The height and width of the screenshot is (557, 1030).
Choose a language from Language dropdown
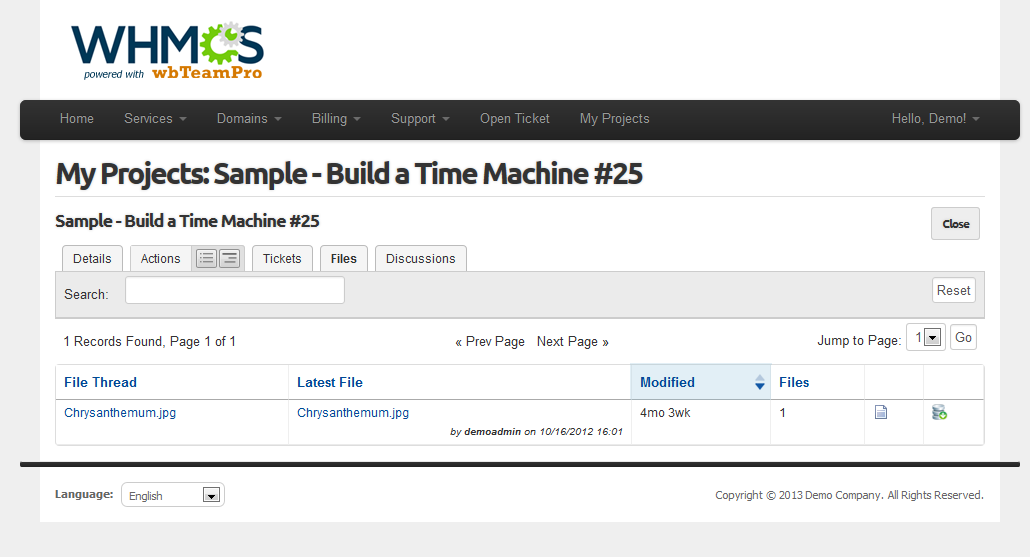[173, 495]
